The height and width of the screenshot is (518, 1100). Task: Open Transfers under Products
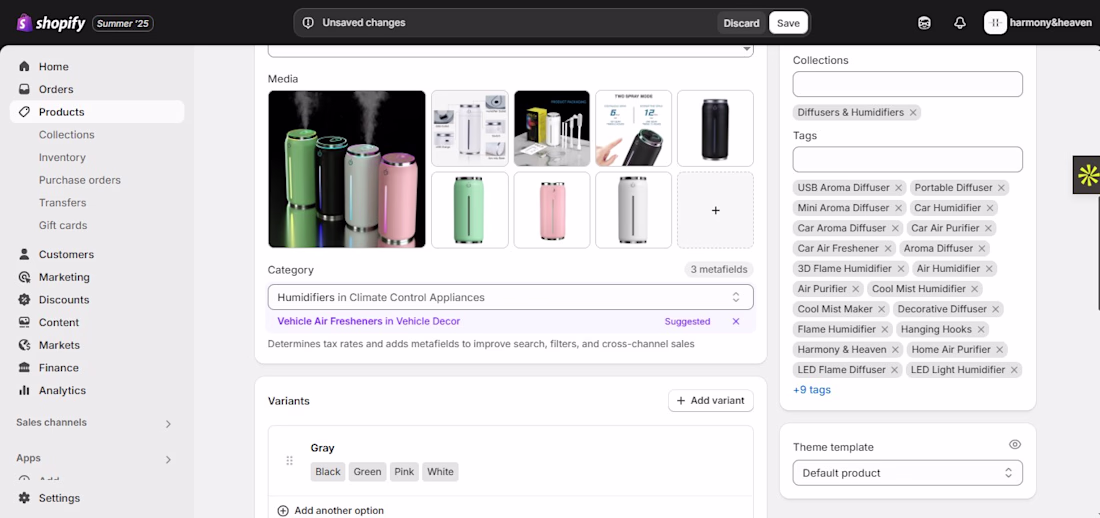(62, 203)
